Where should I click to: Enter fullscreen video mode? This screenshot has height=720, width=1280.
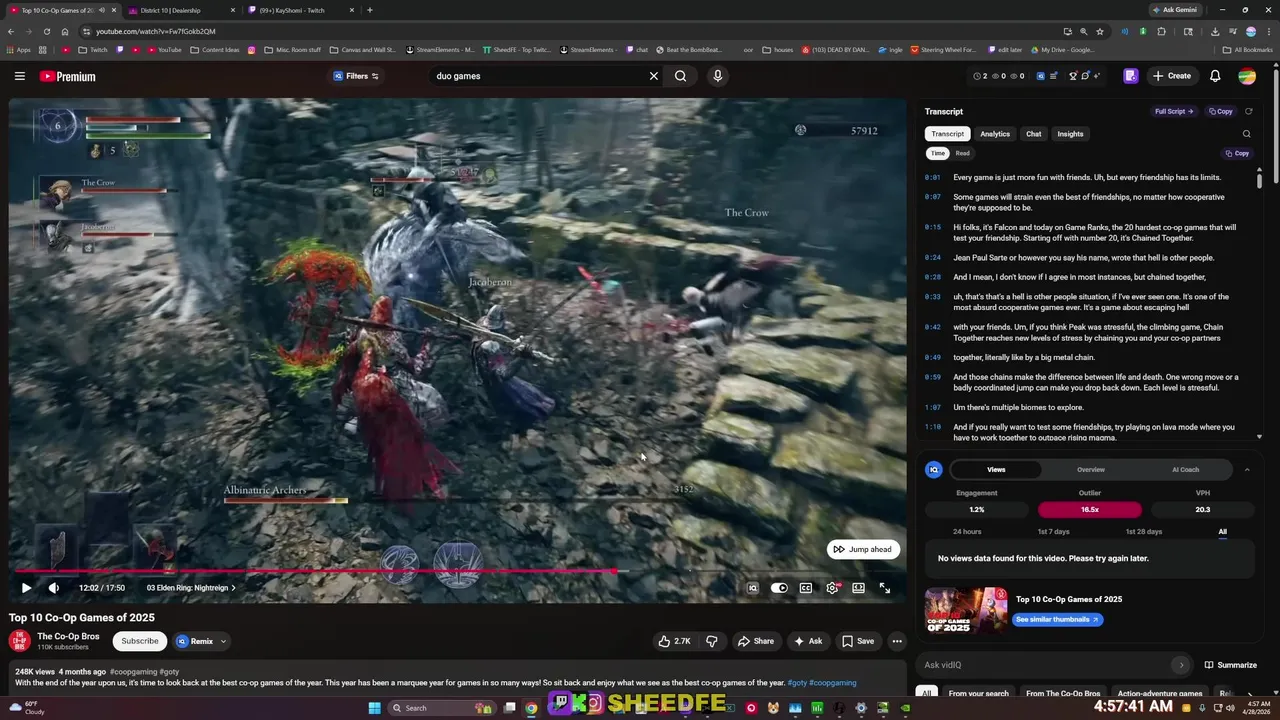[x=885, y=588]
